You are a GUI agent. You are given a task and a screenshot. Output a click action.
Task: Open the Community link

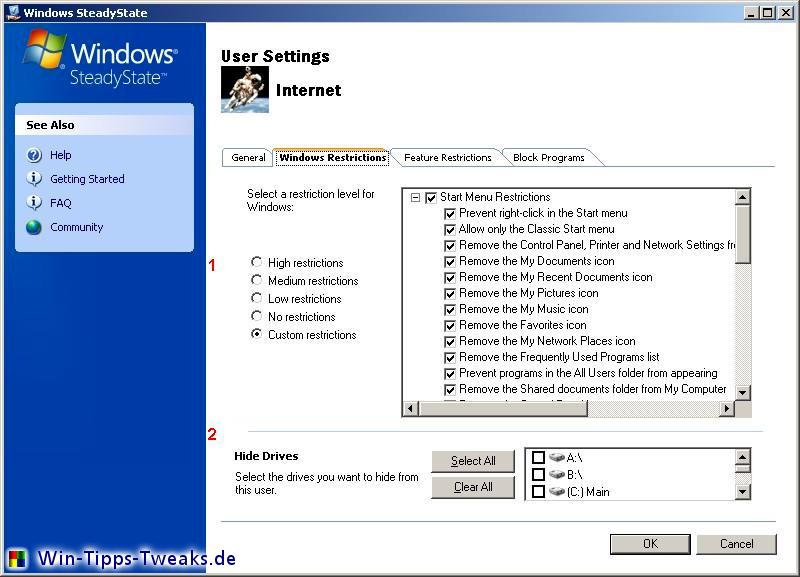pos(77,227)
